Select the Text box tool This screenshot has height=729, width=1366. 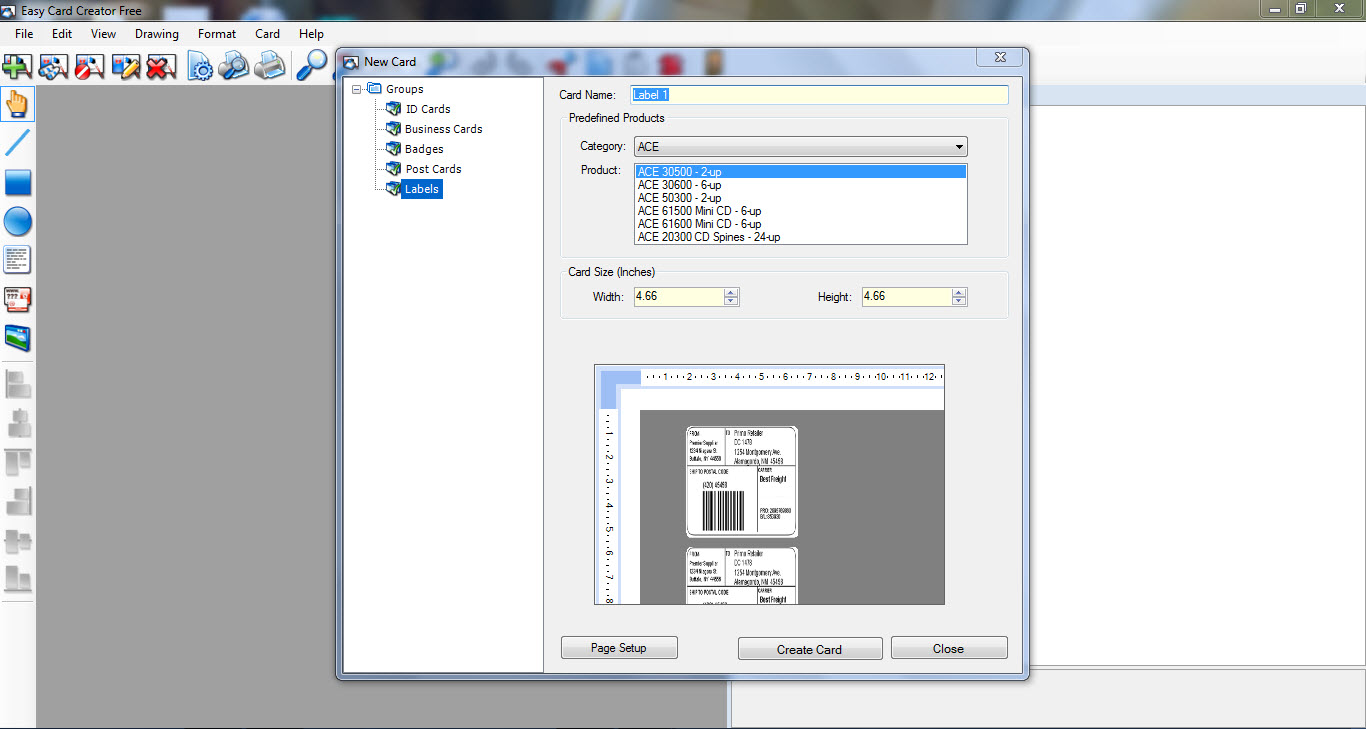click(18, 260)
